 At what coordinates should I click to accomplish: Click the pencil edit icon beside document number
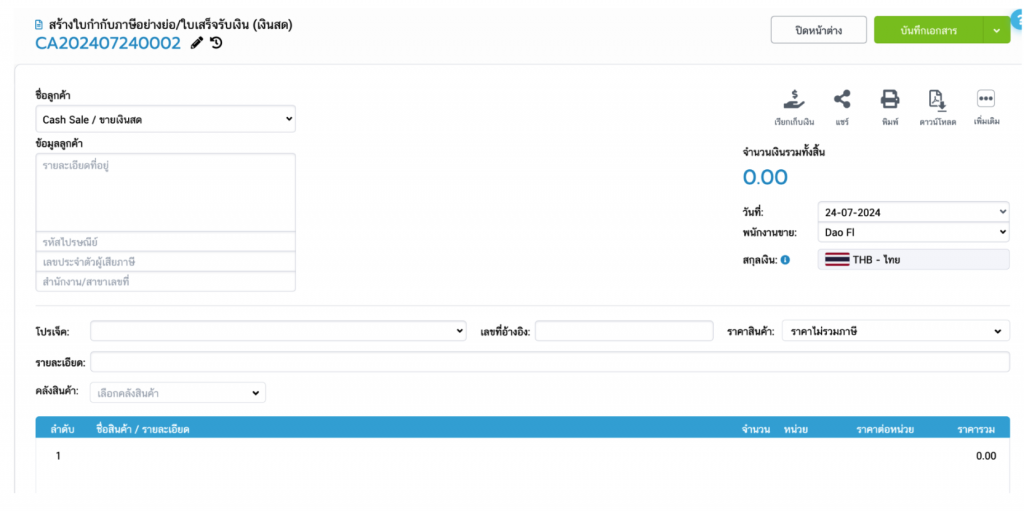tap(197, 43)
